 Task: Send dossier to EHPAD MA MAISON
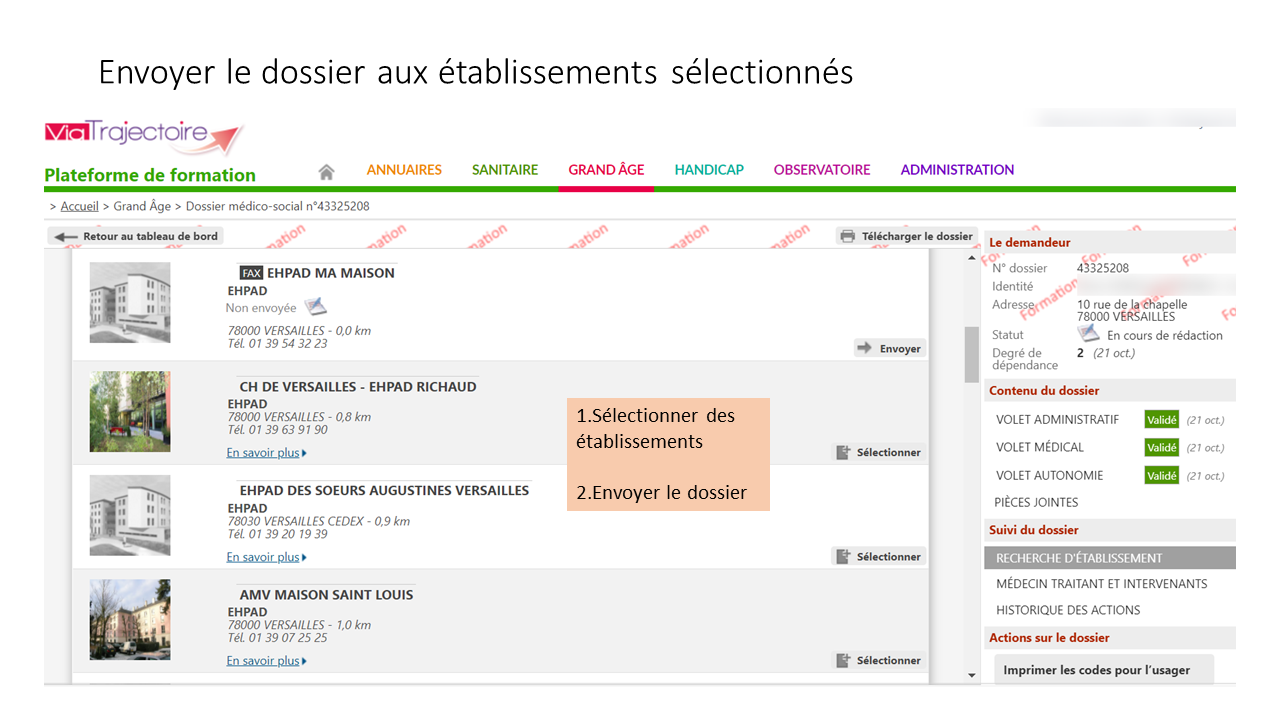pos(890,348)
